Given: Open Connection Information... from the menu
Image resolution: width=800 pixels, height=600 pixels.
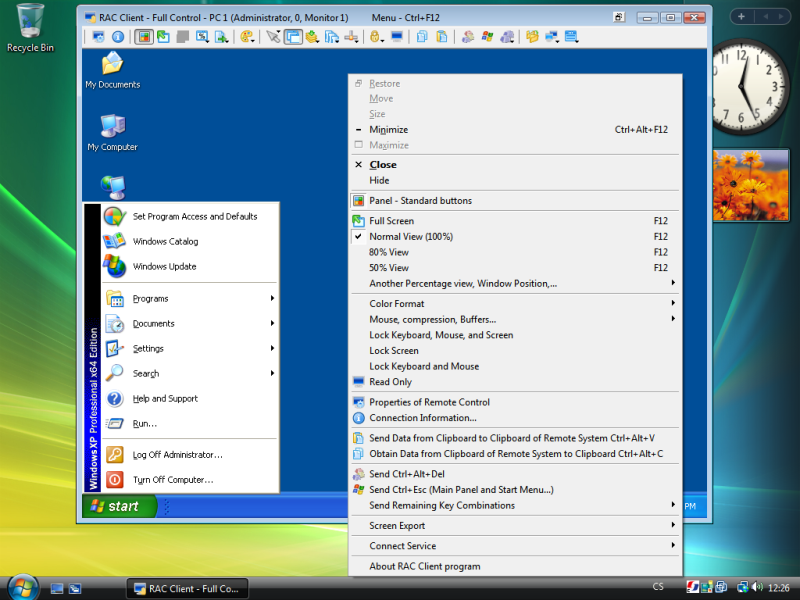Looking at the screenshot, I should (515, 418).
